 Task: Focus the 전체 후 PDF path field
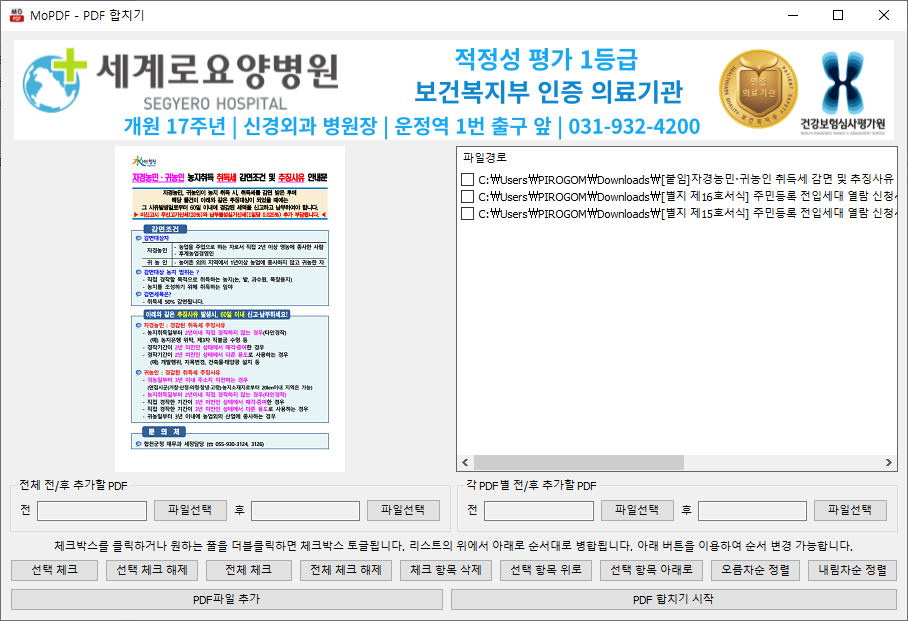(x=305, y=511)
